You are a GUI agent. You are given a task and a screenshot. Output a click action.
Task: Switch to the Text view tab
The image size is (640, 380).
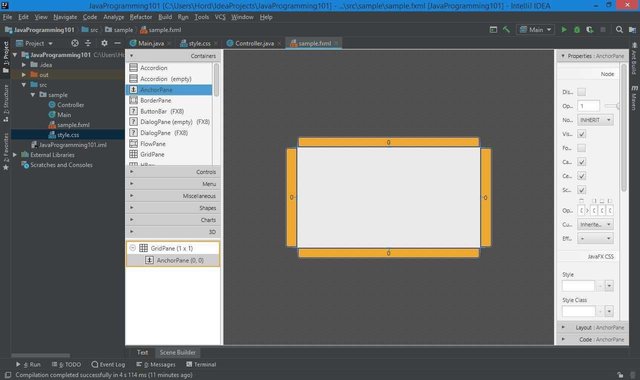coord(142,352)
